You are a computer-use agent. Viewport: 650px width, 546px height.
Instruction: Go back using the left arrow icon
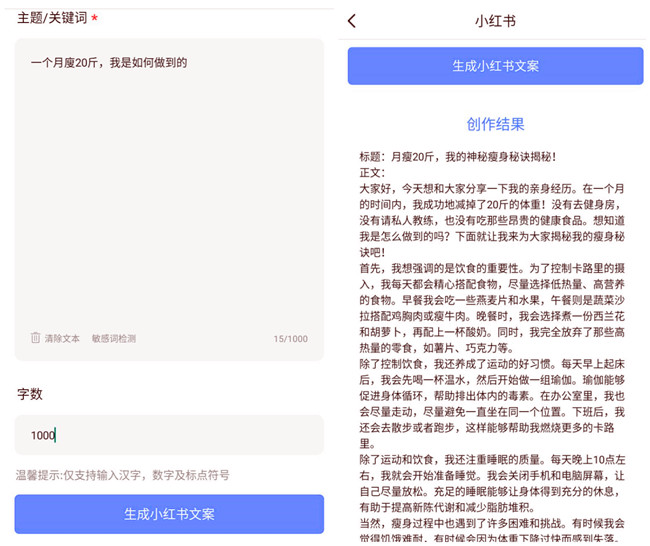352,21
